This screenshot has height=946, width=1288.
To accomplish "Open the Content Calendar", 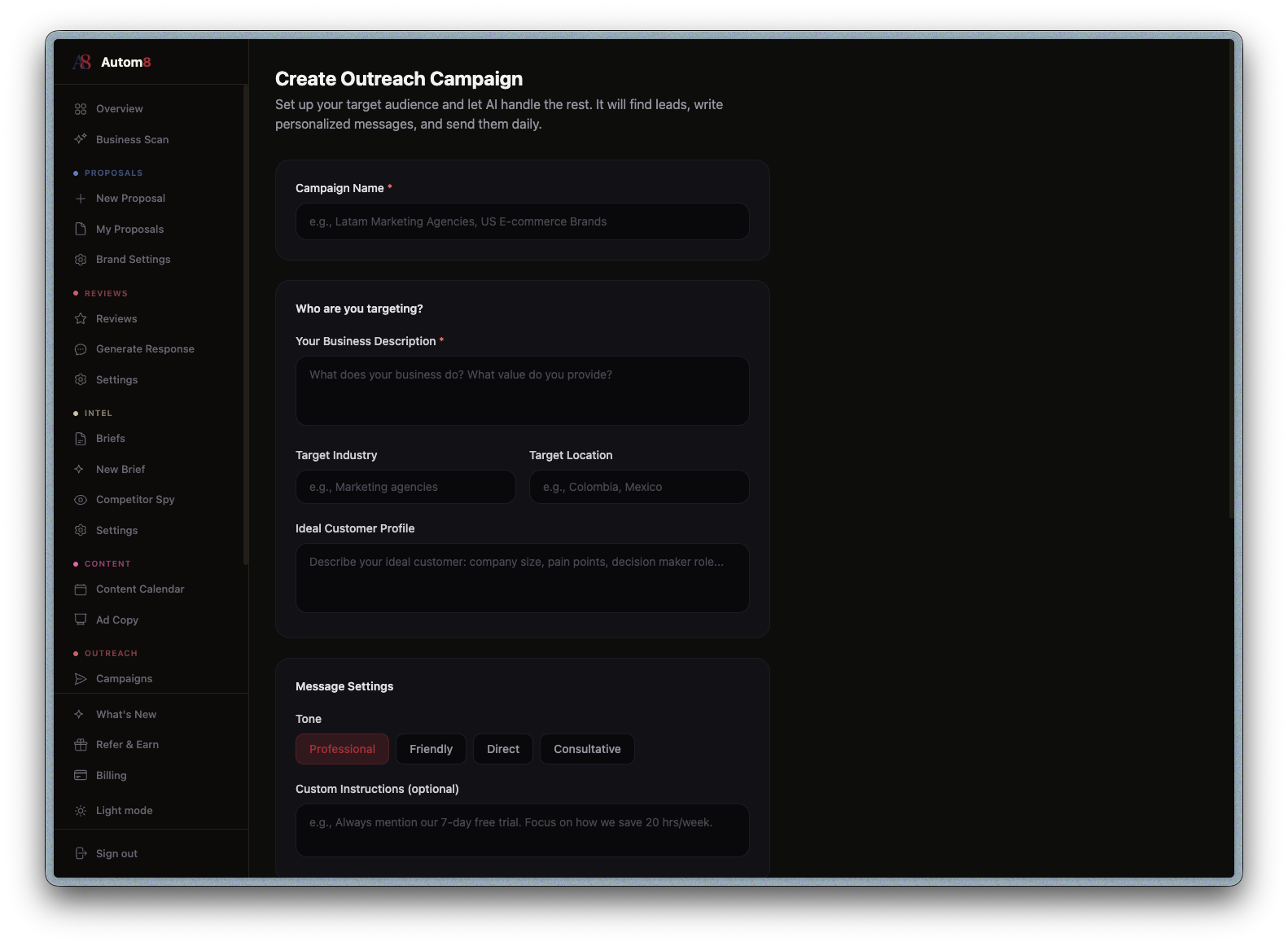I will tap(140, 589).
